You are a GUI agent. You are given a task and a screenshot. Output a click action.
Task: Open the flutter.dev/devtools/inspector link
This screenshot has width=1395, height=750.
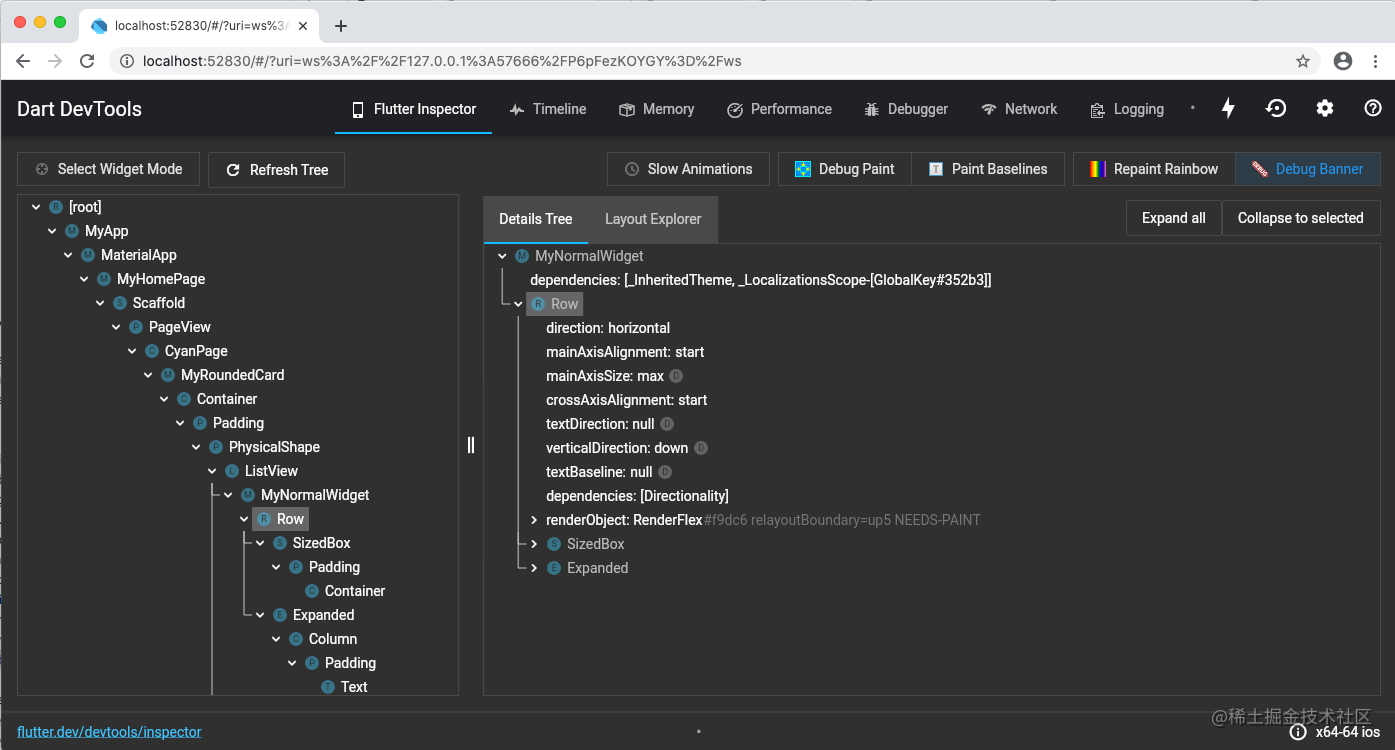(x=109, y=731)
